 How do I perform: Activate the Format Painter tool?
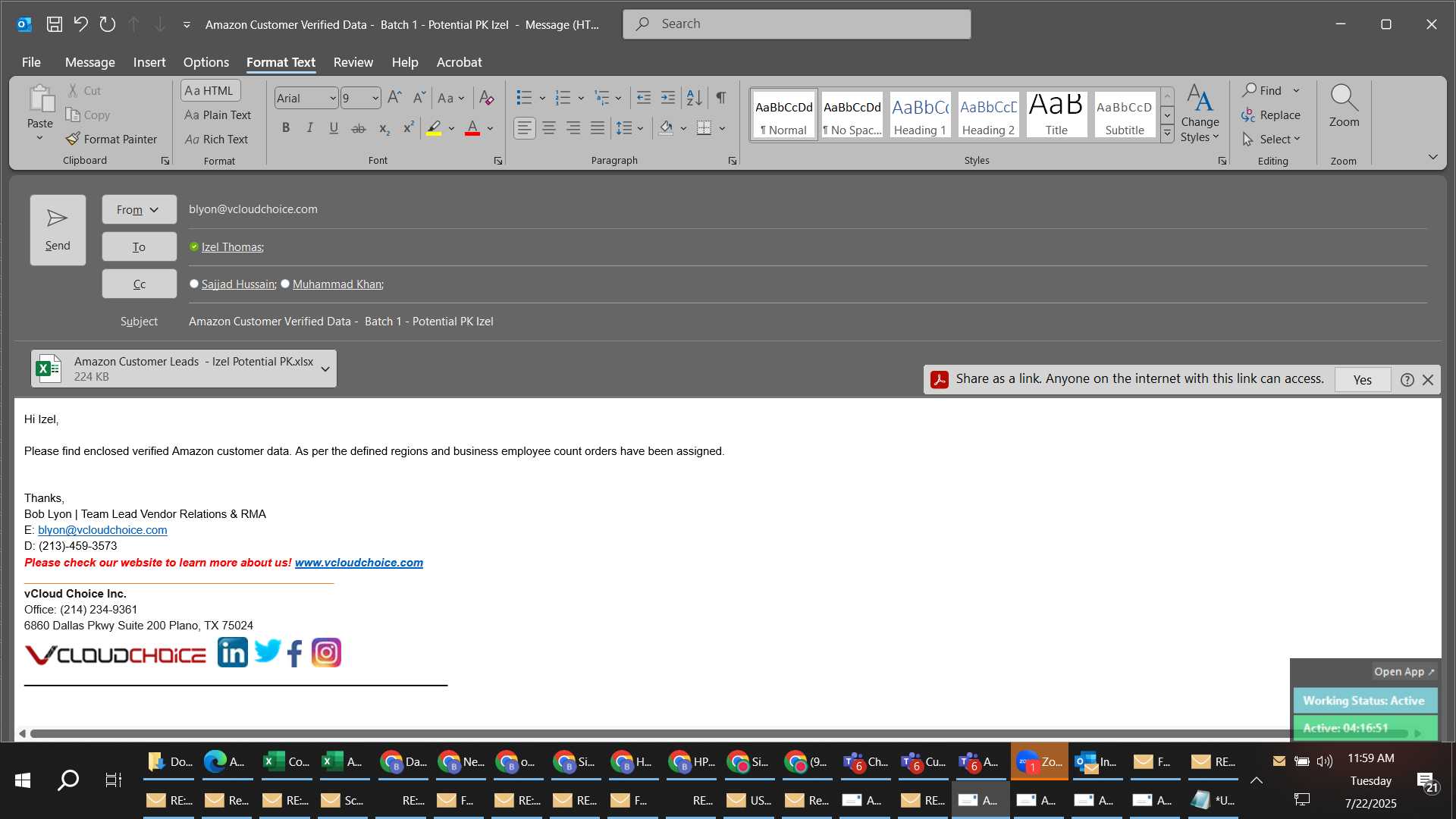(111, 140)
